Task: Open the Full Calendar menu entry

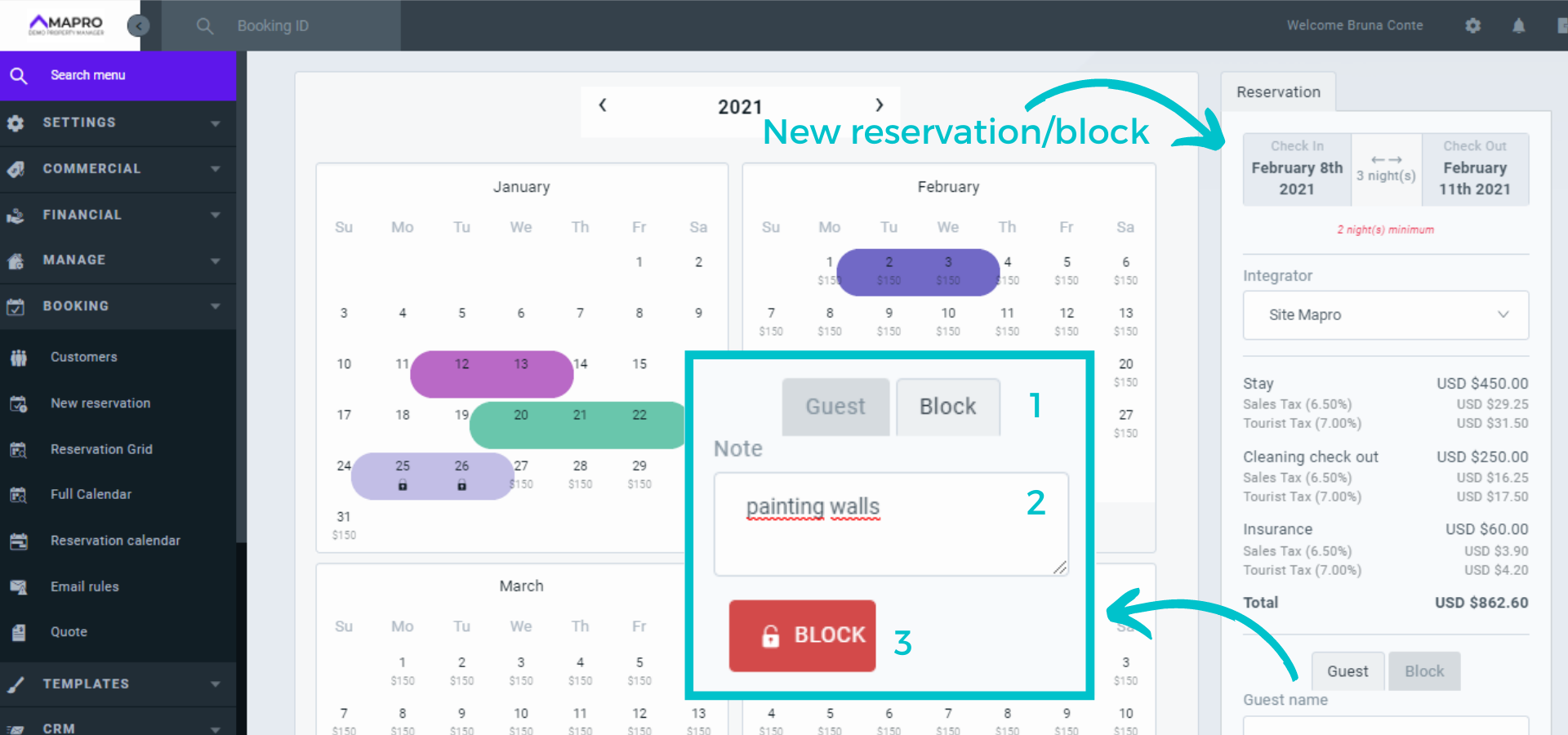Action: coord(91,494)
